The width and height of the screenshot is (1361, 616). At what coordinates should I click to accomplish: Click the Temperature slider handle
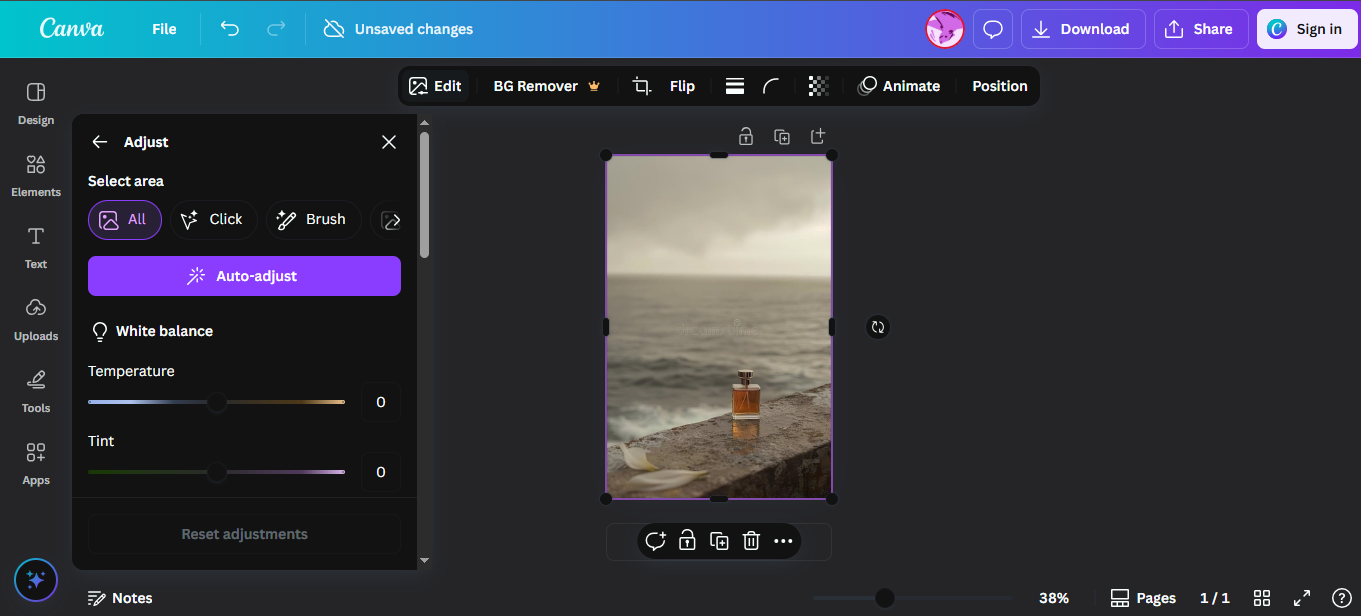pyautogui.click(x=217, y=402)
